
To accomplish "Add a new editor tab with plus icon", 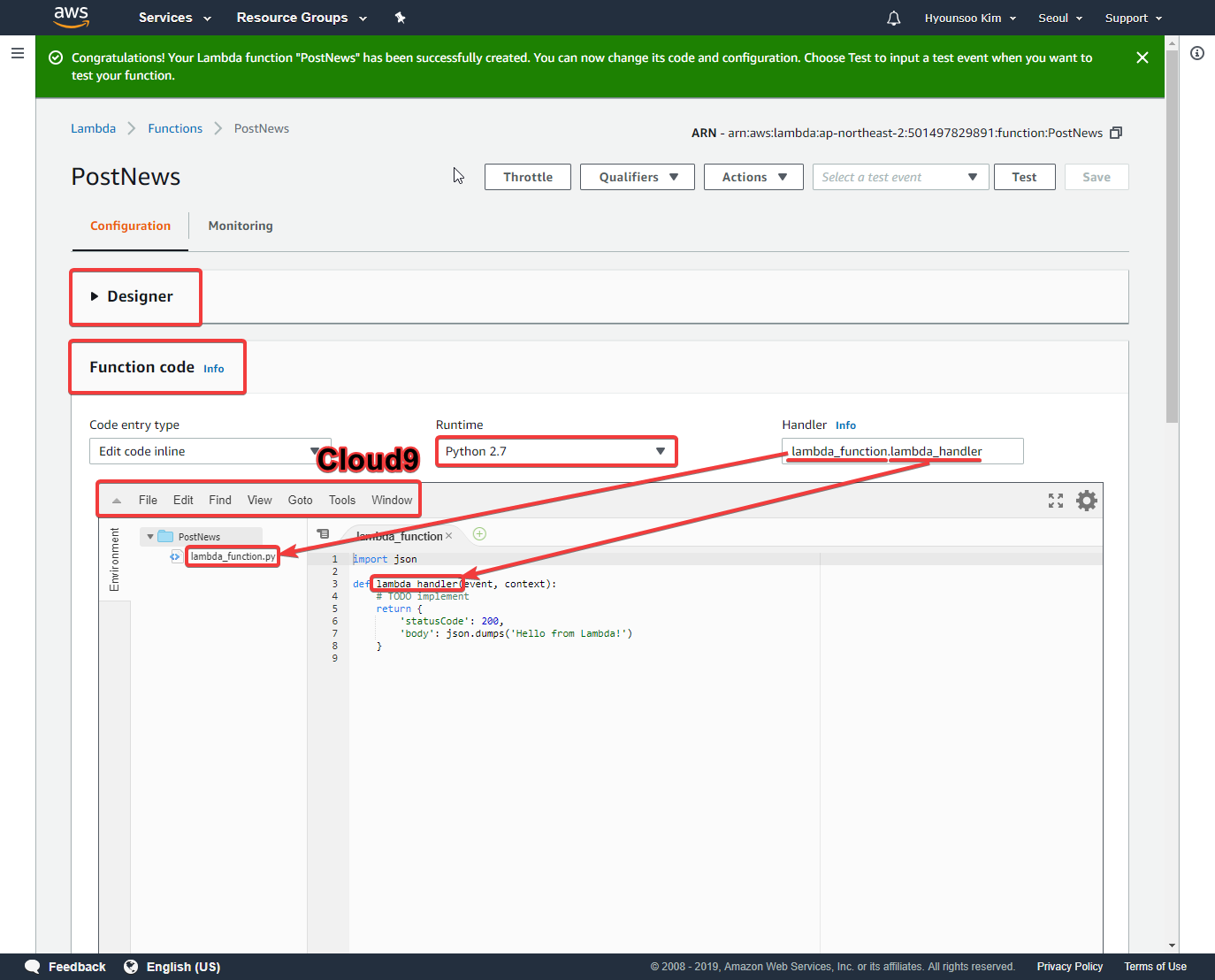I will click(x=479, y=533).
